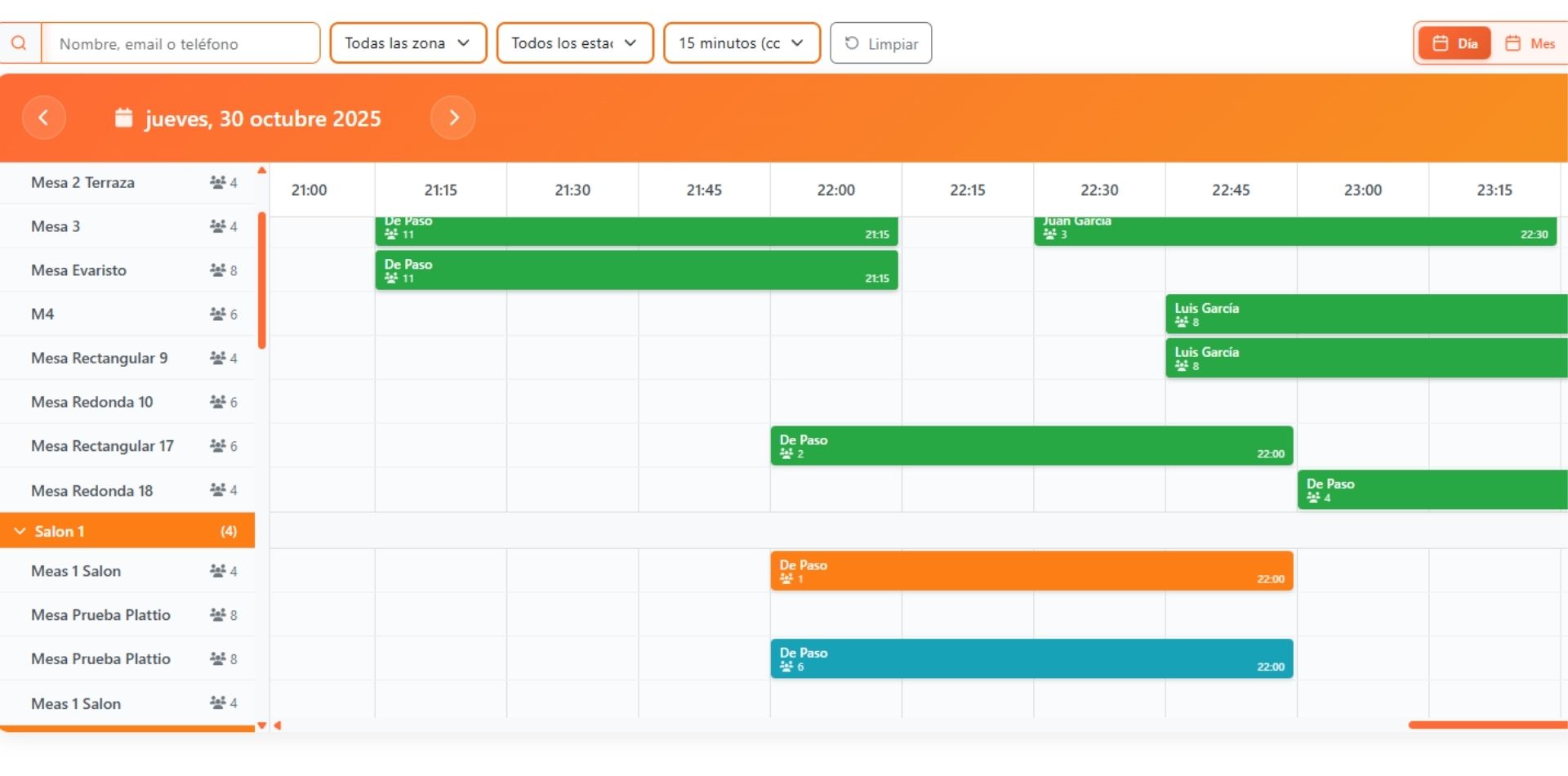Screen dimensions: 1568x776
Task: Click calendar icon beside the date
Action: click(x=123, y=118)
